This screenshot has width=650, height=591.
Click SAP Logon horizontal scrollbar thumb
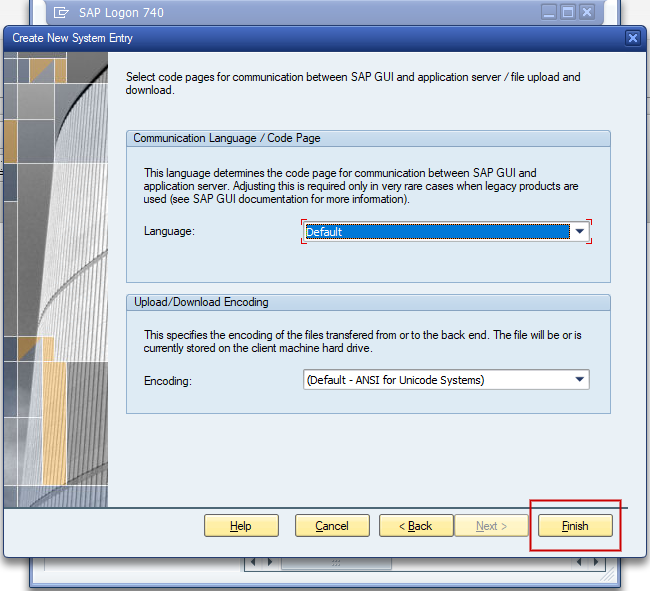(336, 563)
